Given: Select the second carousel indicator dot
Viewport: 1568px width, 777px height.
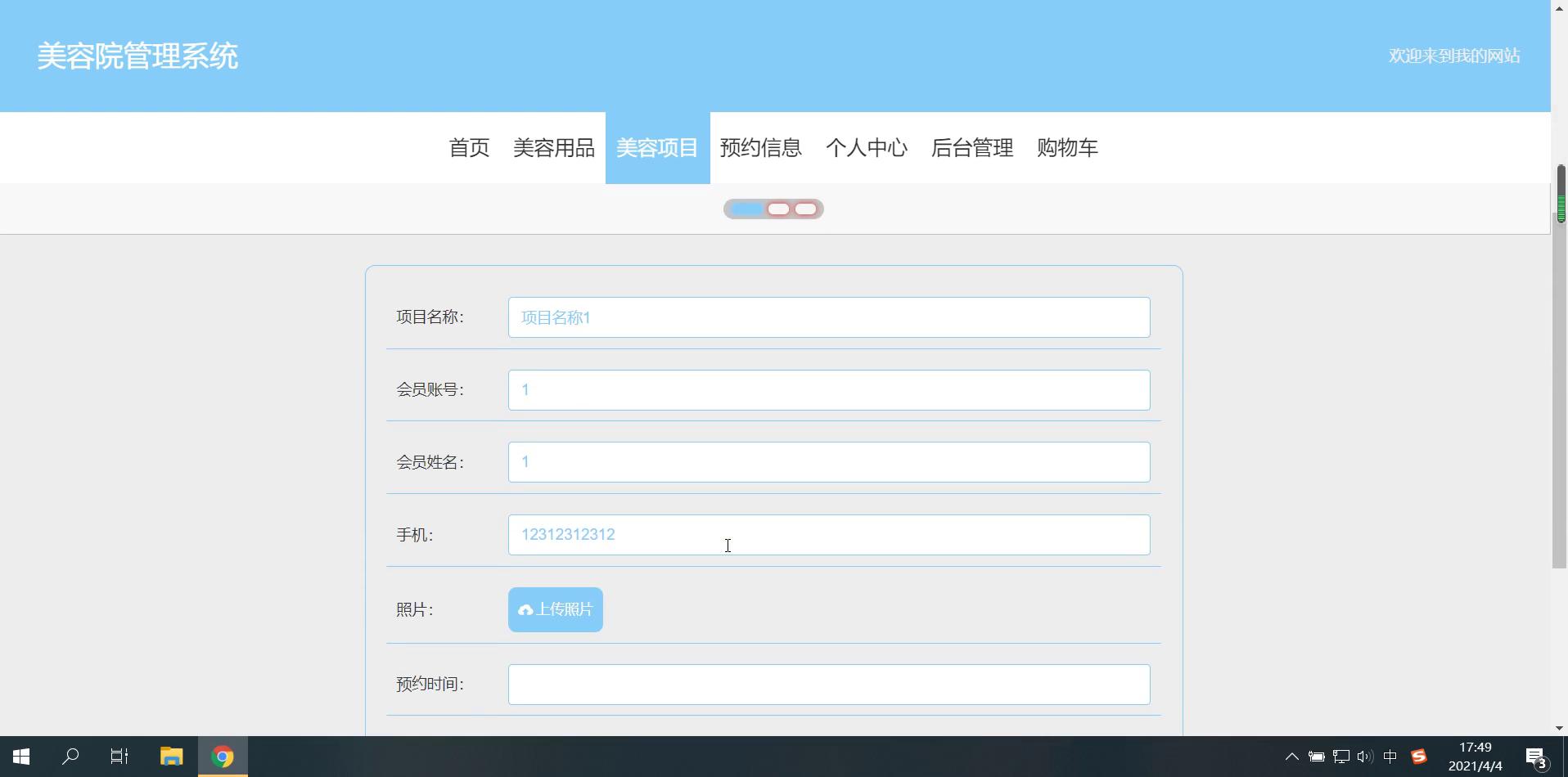Looking at the screenshot, I should [778, 209].
